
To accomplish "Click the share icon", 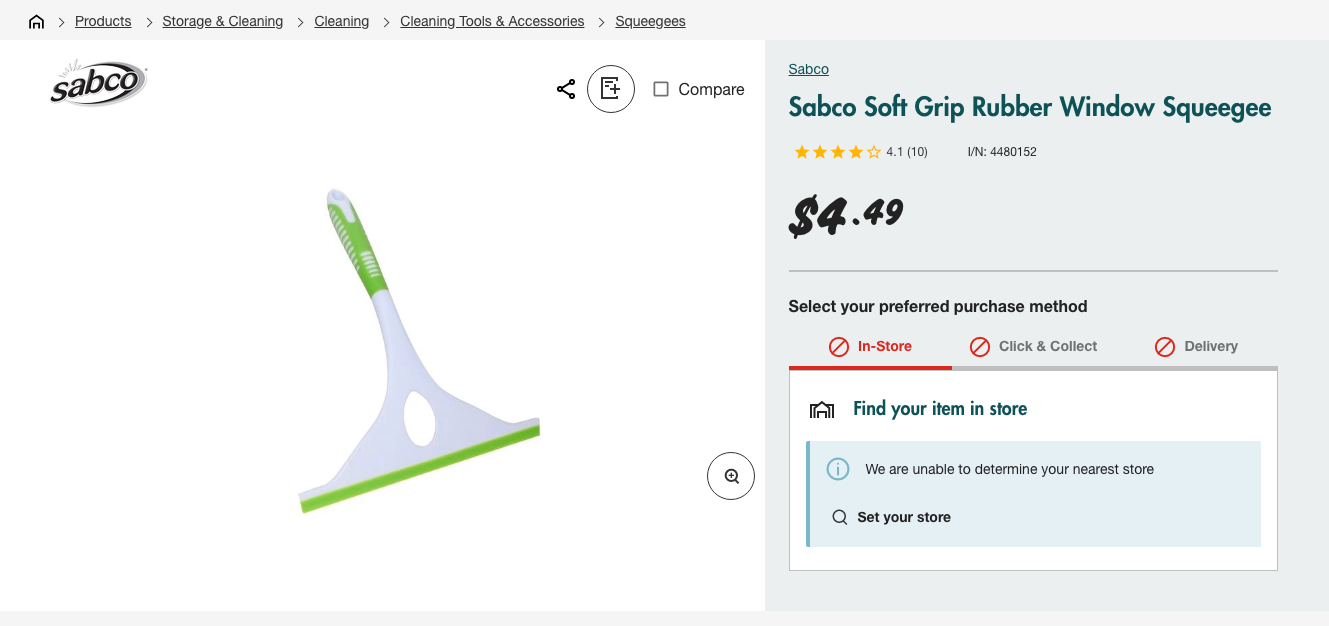I will coord(566,89).
